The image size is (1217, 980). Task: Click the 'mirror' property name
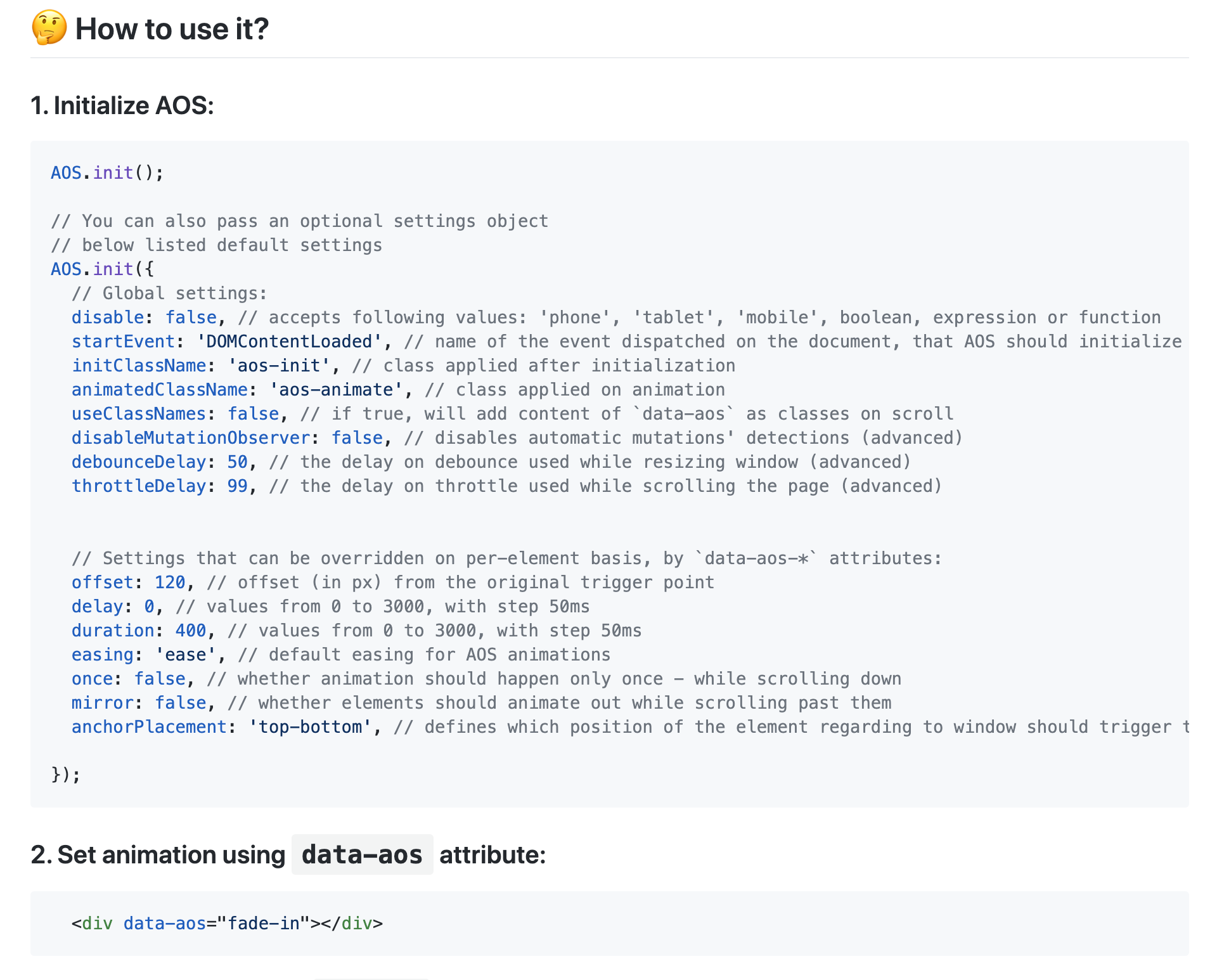click(x=102, y=702)
